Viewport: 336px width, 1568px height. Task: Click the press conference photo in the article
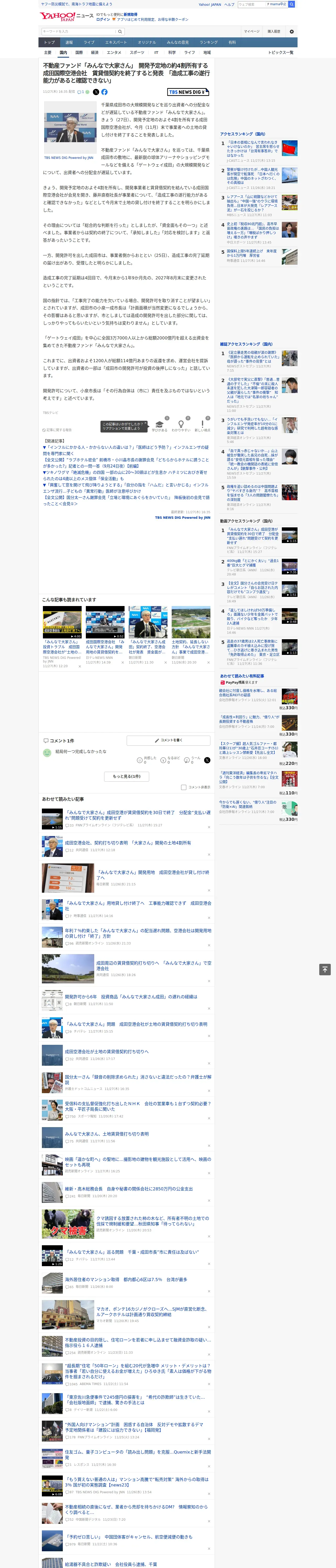70,128
